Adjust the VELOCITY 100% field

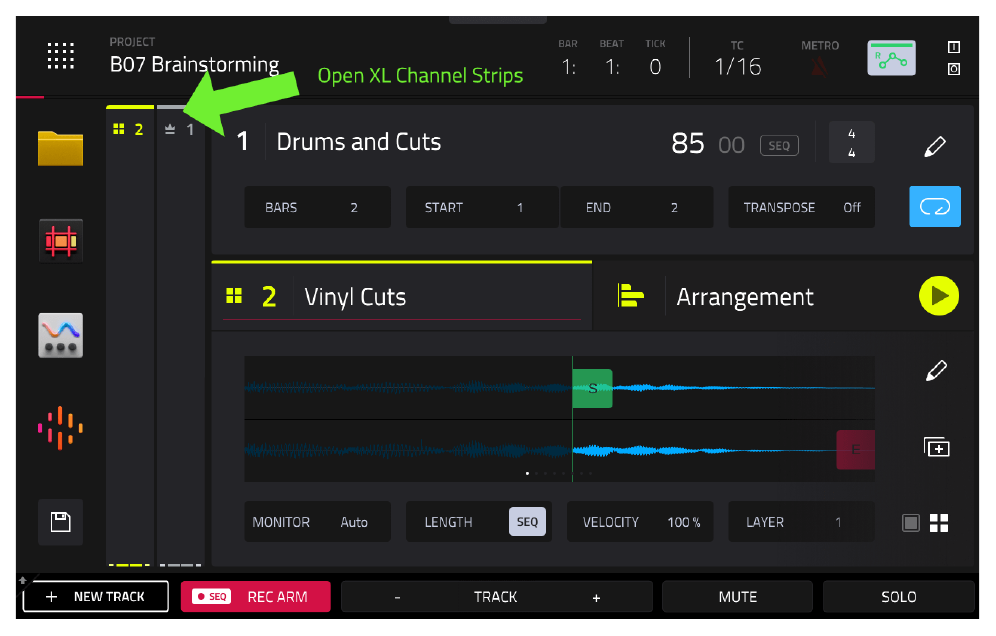click(640, 522)
